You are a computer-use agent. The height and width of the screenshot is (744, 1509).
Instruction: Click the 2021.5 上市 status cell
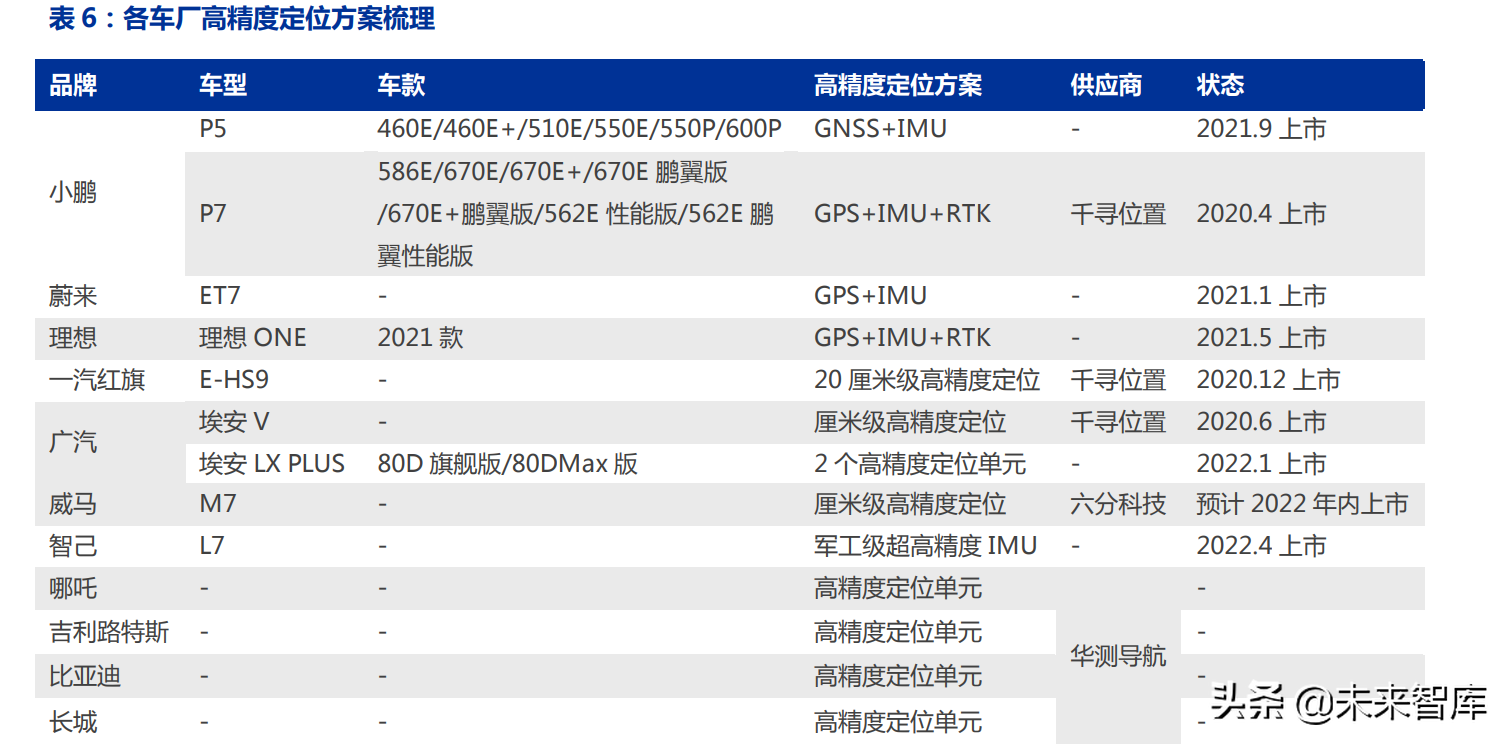(1261, 338)
